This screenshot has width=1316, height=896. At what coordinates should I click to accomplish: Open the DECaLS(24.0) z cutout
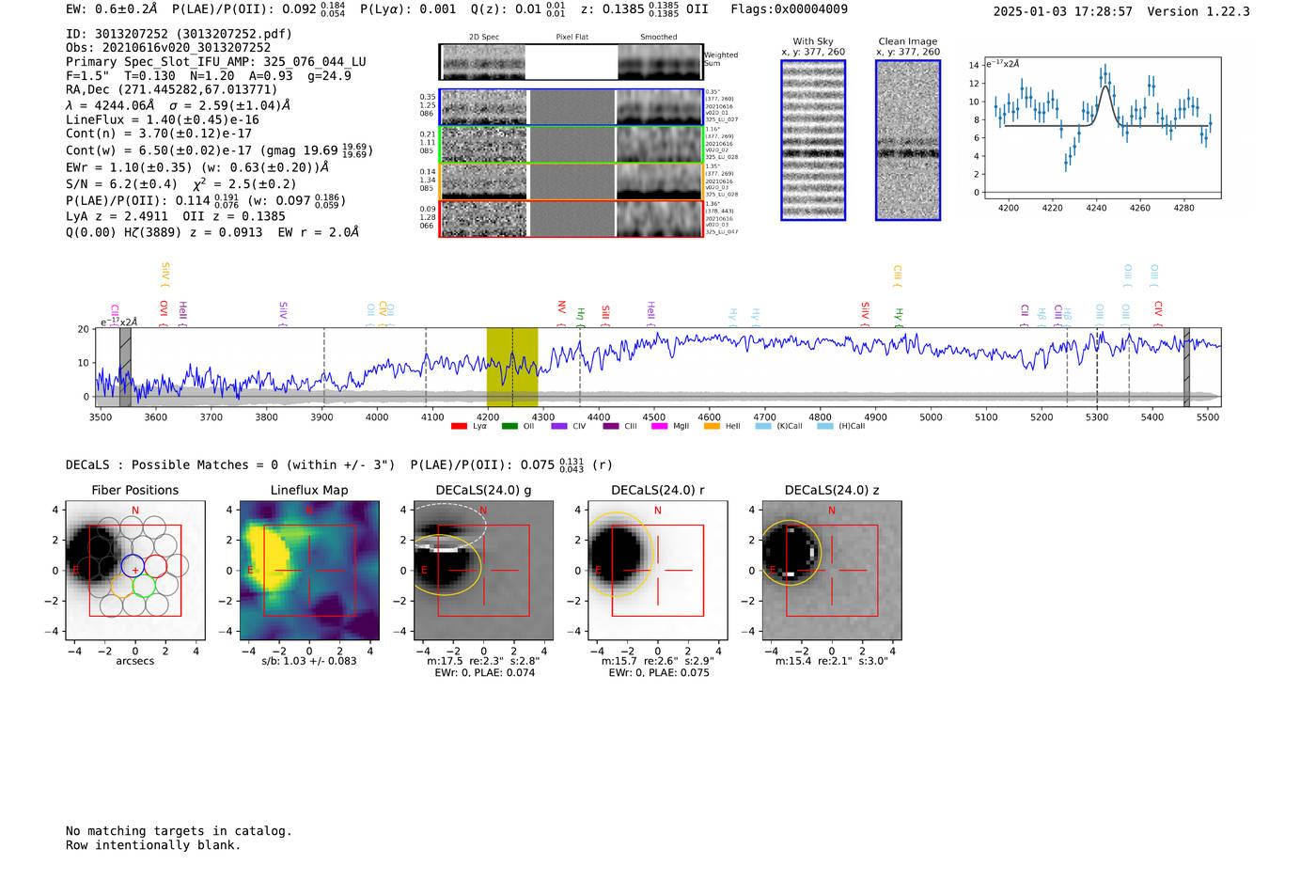tap(832, 571)
